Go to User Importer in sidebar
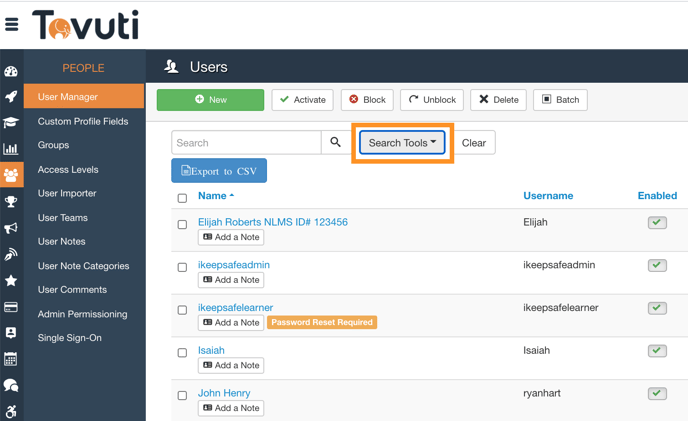The width and height of the screenshot is (688, 421). [67, 193]
